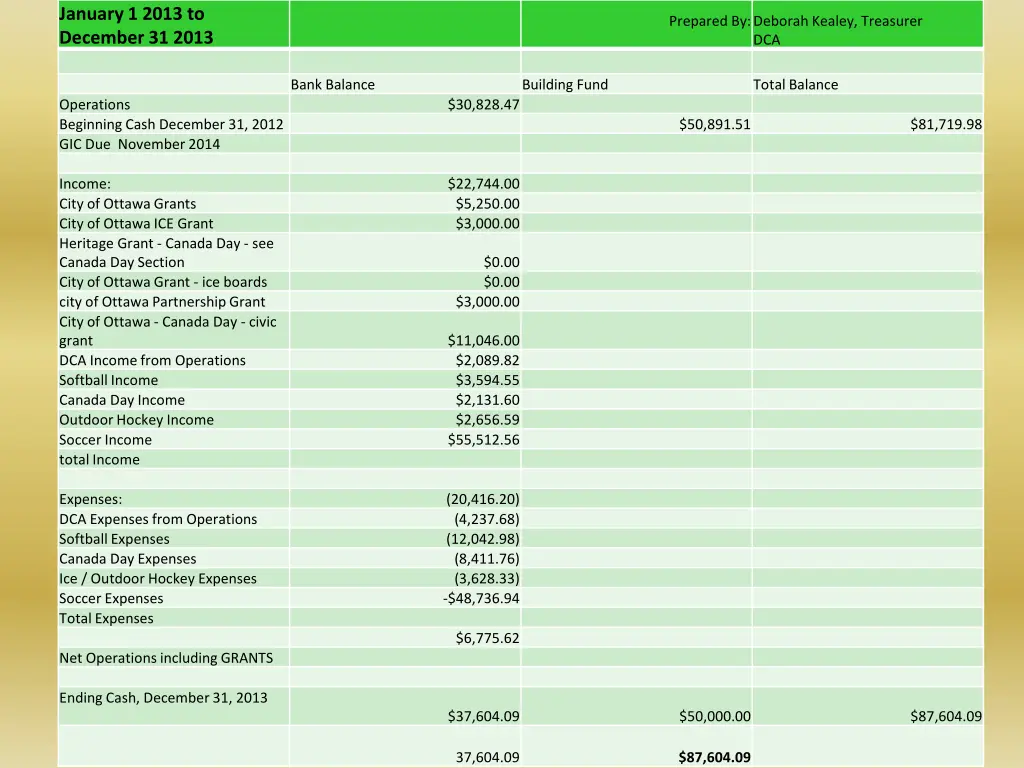
Task: Click the 'Soccer Income' label
Action: click(x=105, y=440)
